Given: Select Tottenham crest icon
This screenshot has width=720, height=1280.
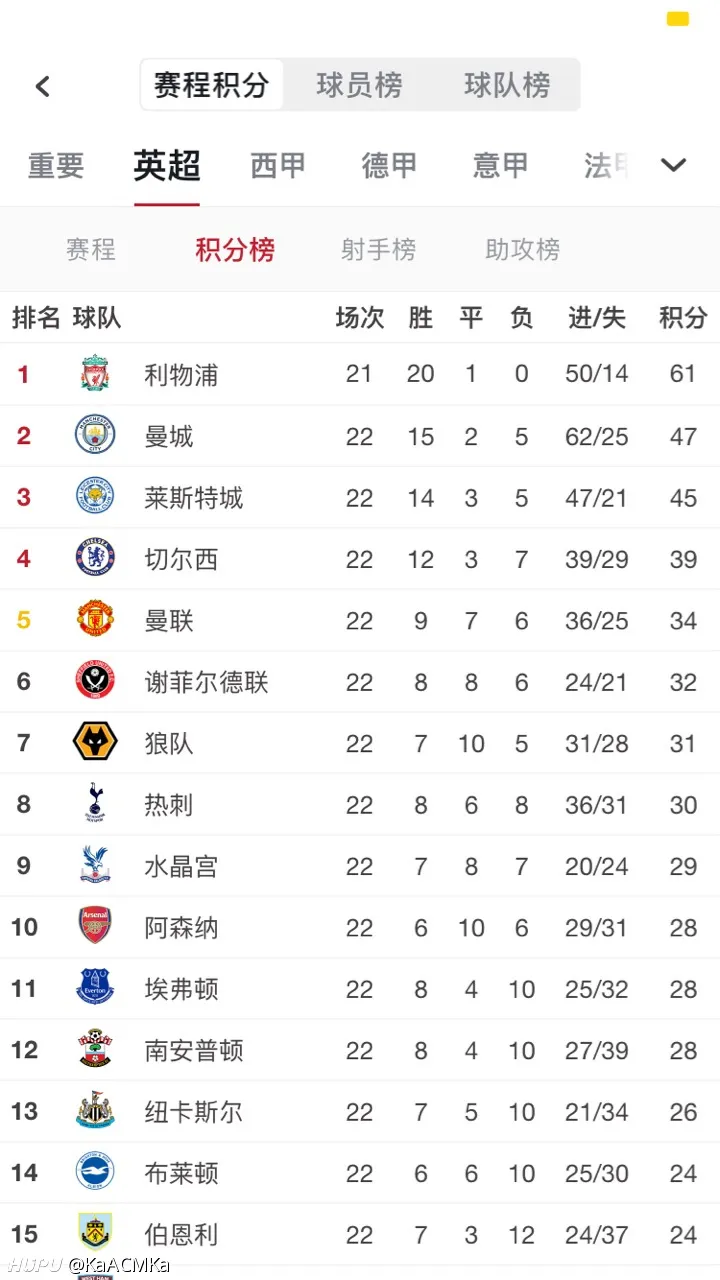Looking at the screenshot, I should 95,804.
